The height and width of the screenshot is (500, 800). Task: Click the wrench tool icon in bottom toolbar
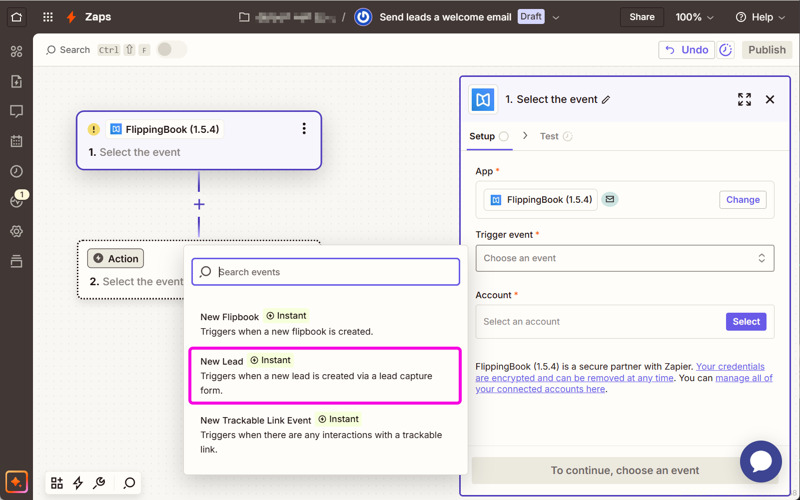tap(99, 483)
